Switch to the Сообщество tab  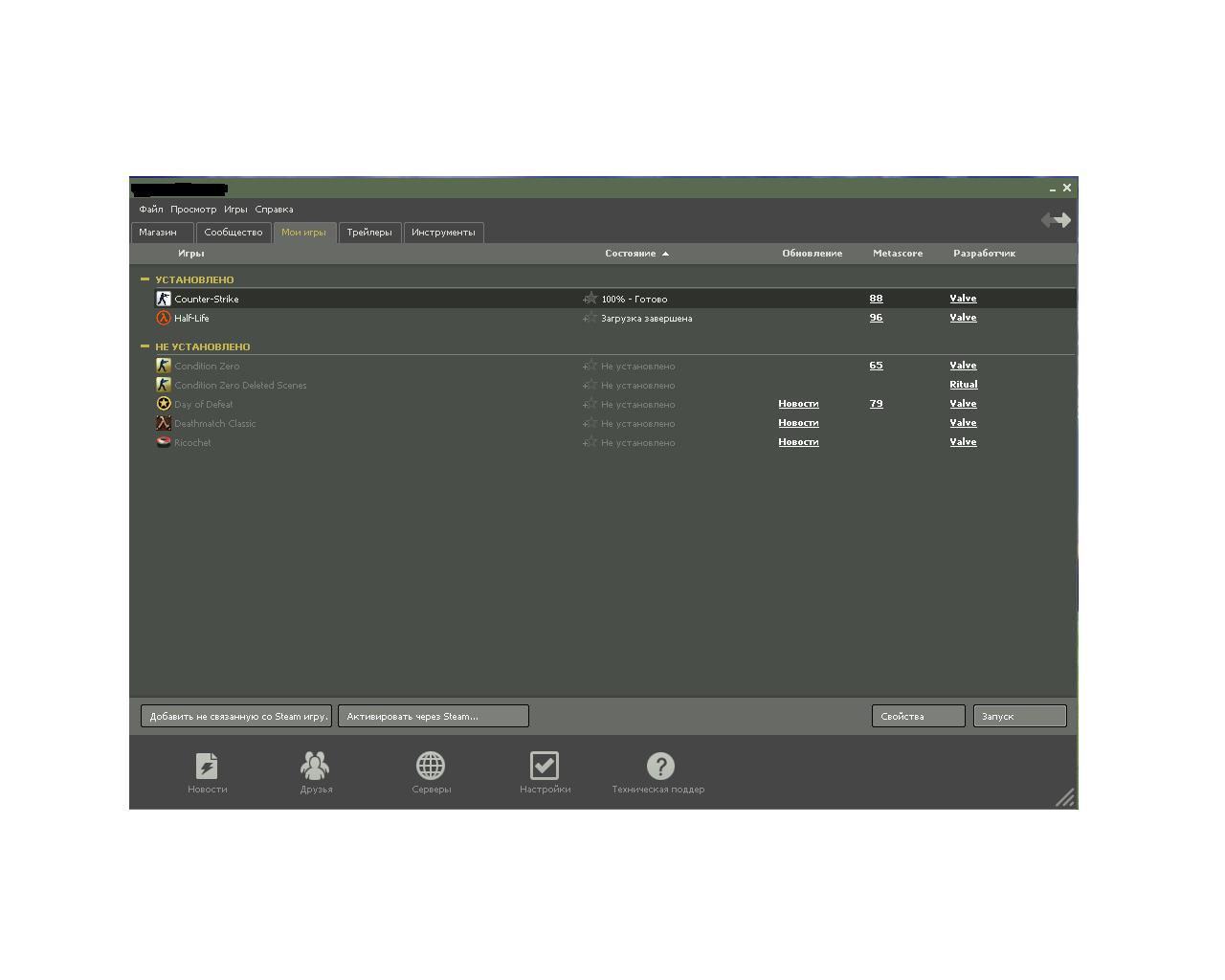coord(234,233)
